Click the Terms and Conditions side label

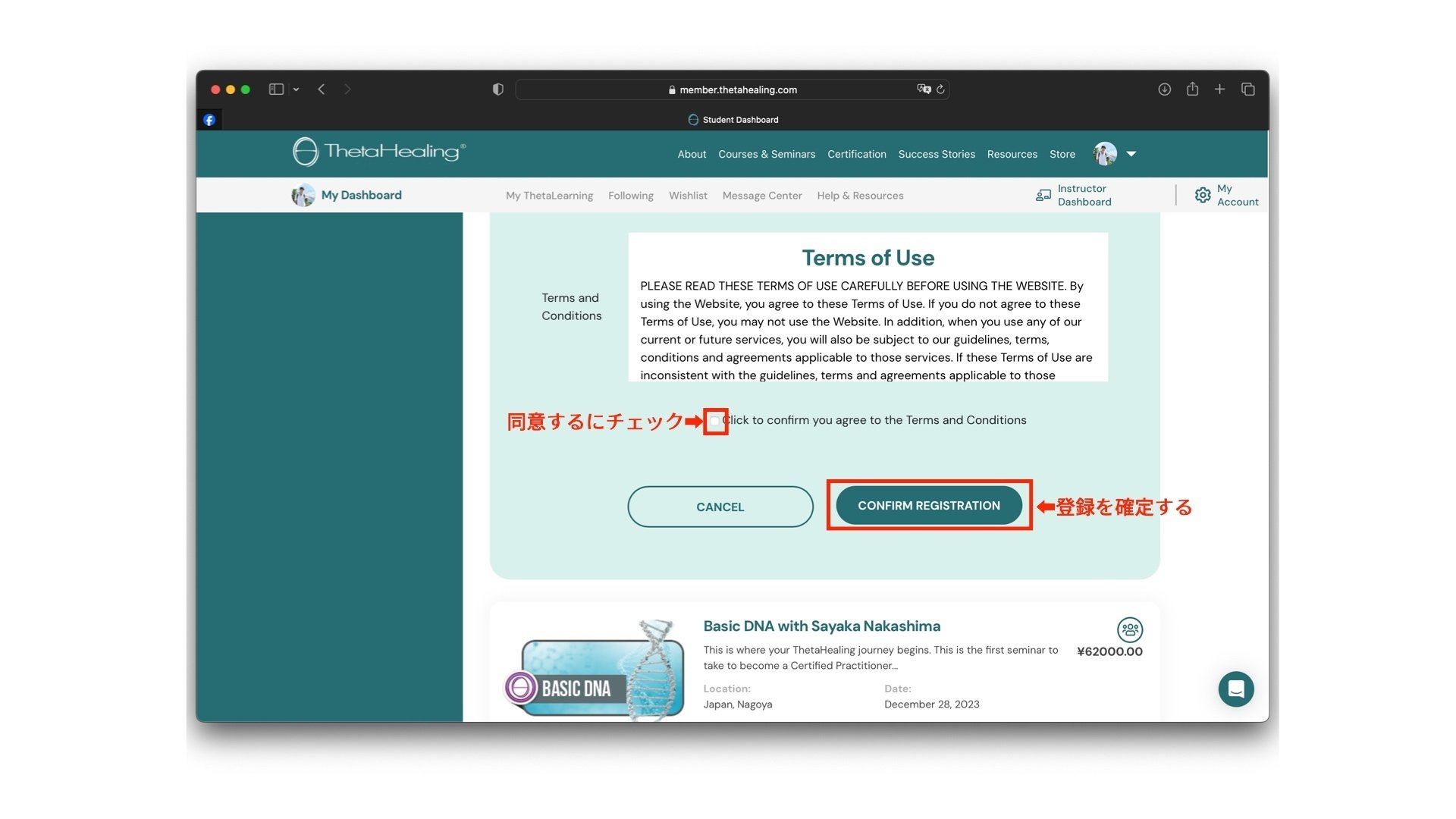pyautogui.click(x=571, y=307)
